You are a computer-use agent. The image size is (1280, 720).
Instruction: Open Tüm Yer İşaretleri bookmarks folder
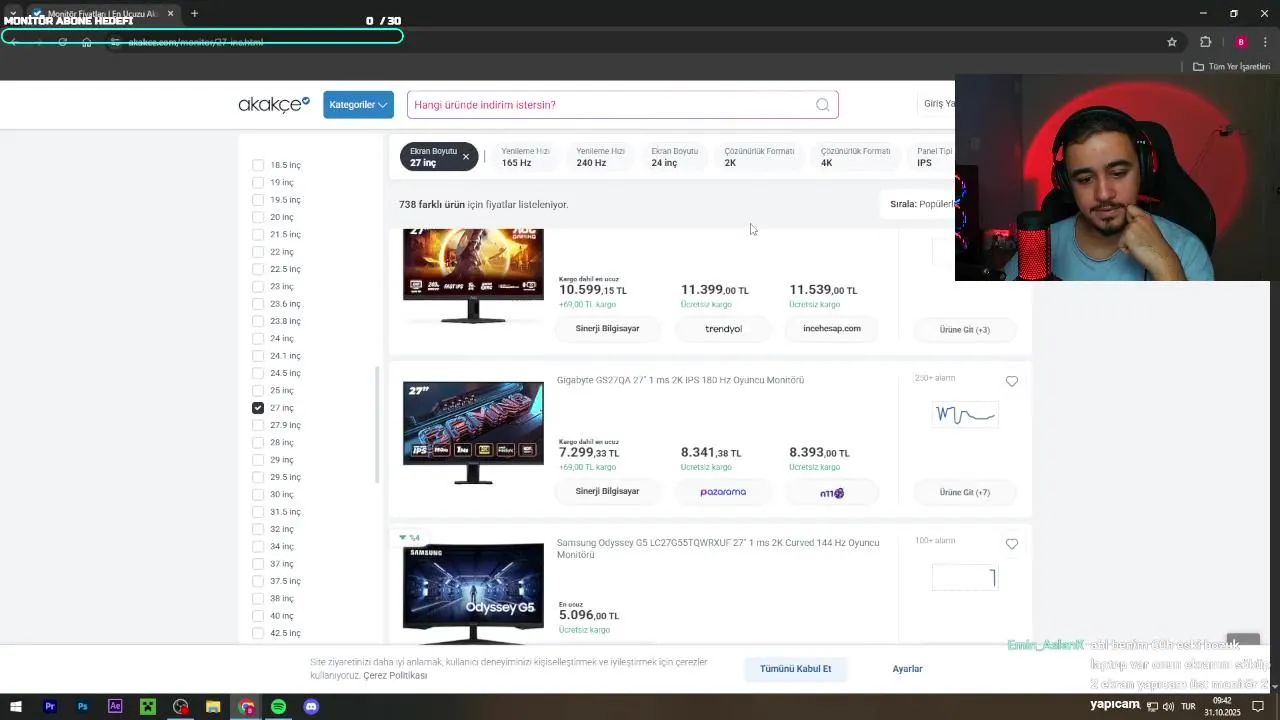[1232, 67]
